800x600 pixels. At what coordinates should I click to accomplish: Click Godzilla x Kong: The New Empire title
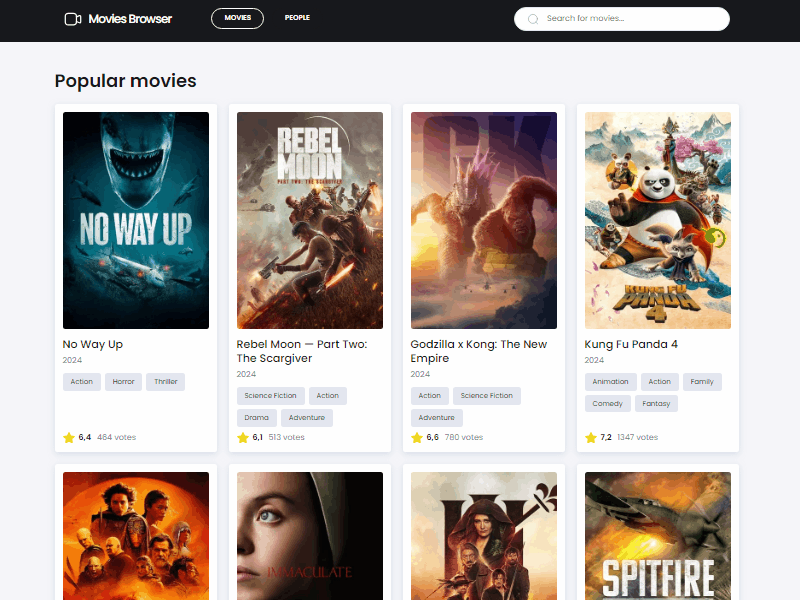pos(479,351)
